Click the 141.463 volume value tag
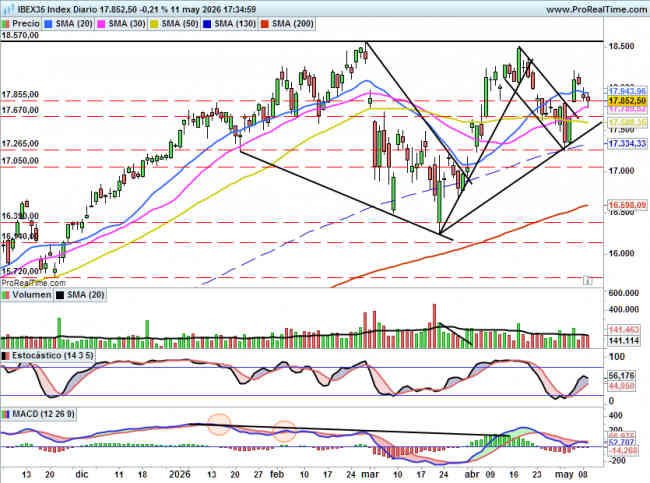650x483 pixels. tap(624, 330)
